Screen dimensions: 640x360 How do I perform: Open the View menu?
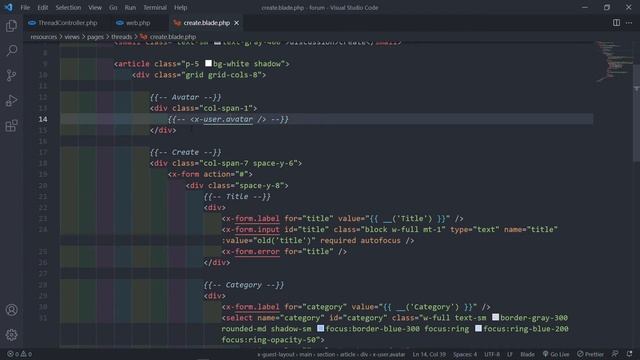click(x=95, y=7)
